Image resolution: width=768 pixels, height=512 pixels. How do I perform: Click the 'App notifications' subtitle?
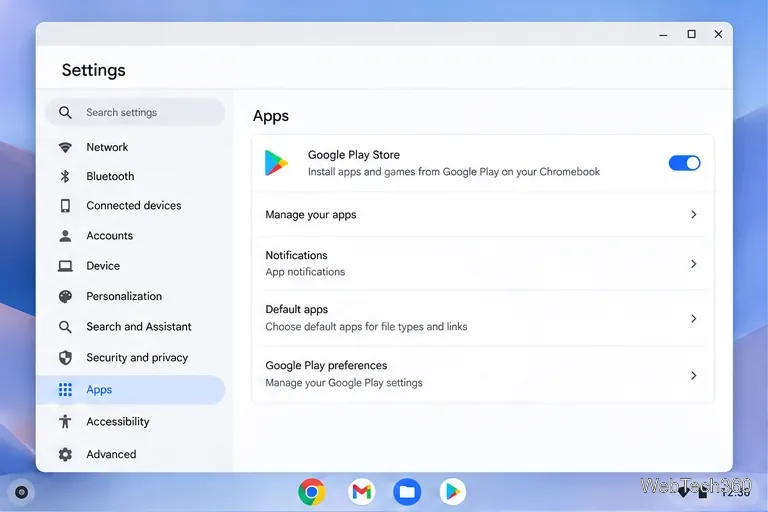[x=305, y=272]
